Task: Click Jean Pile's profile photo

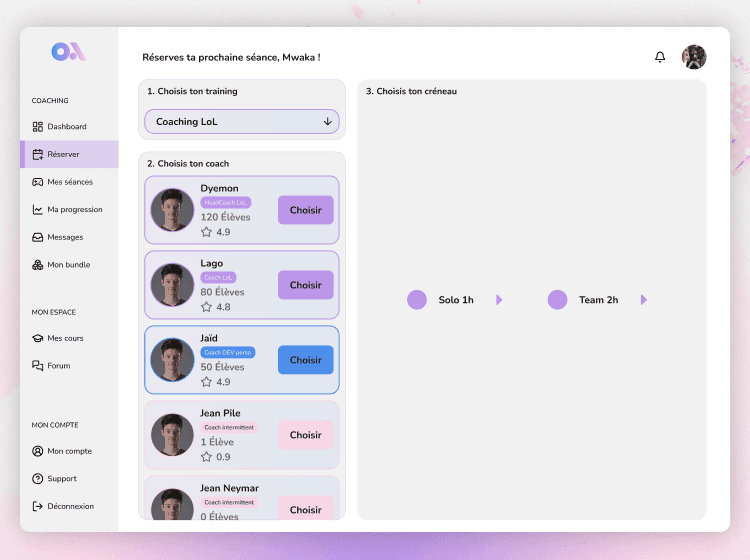Action: pyautogui.click(x=172, y=435)
